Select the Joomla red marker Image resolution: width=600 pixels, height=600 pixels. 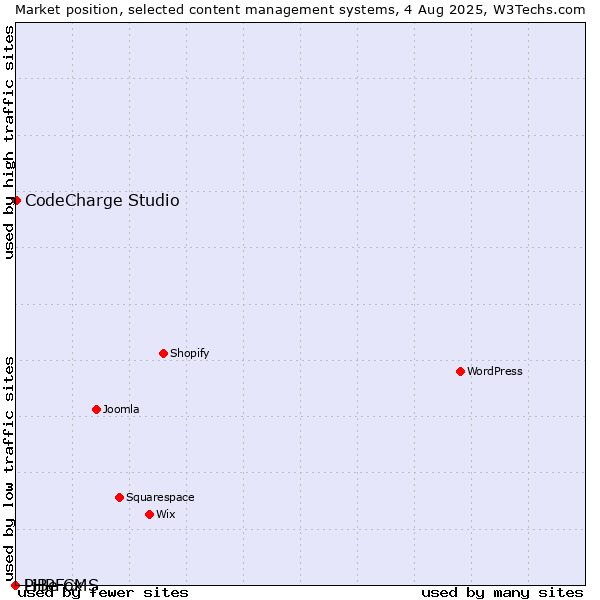pyautogui.click(x=96, y=409)
